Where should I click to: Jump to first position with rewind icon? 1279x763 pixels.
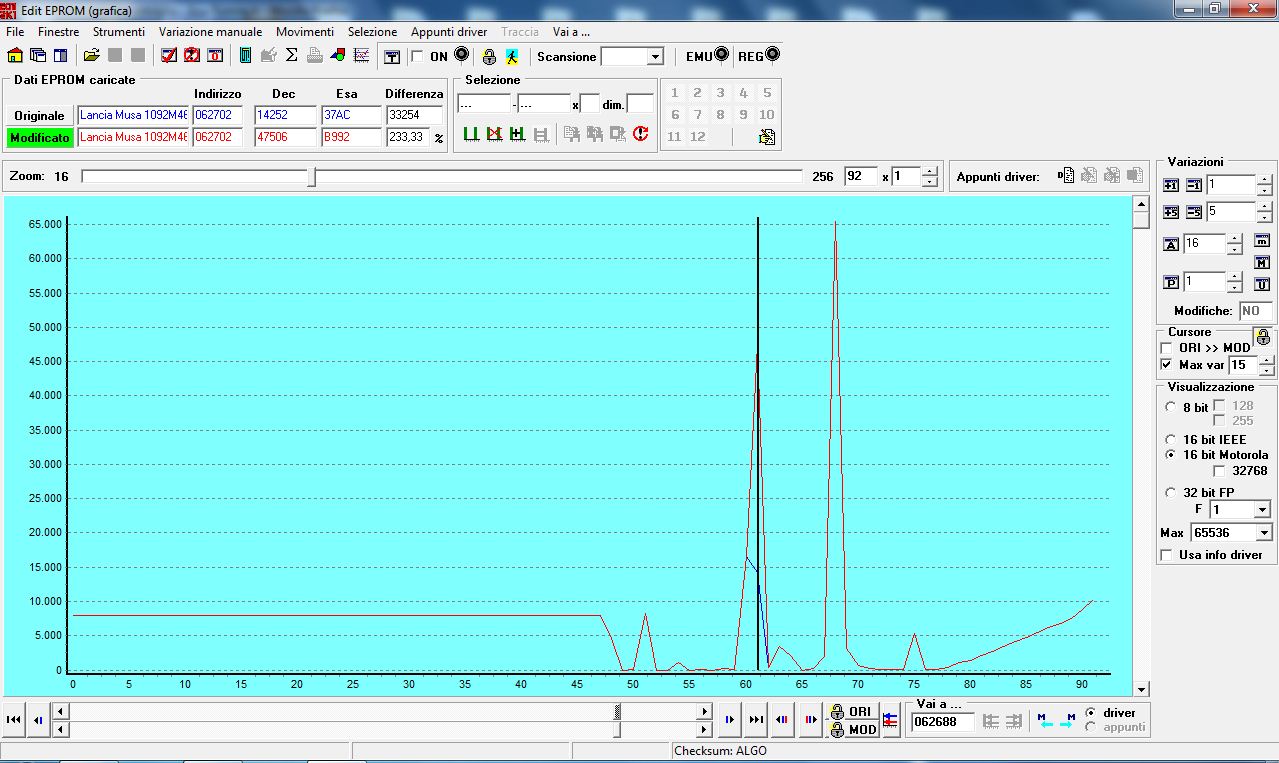14,719
